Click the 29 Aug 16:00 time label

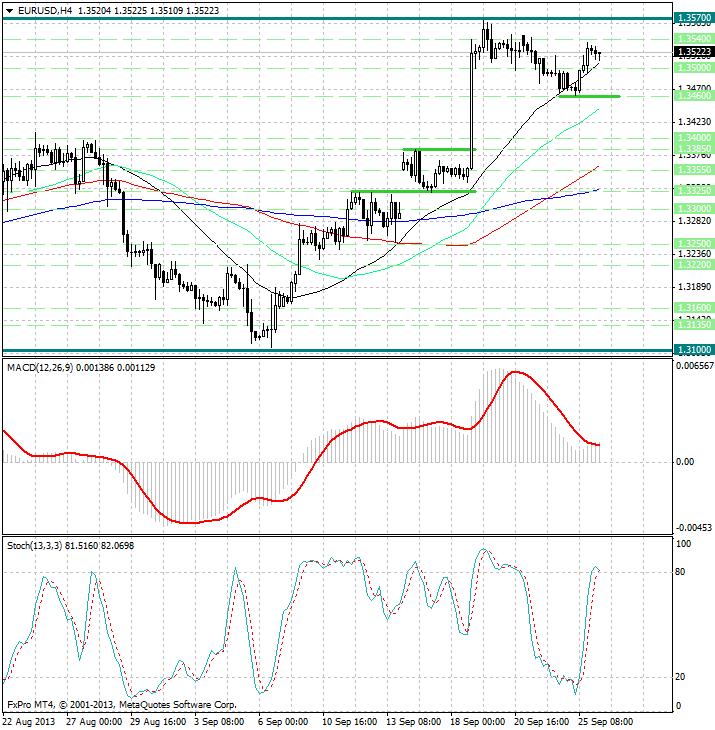[x=158, y=722]
